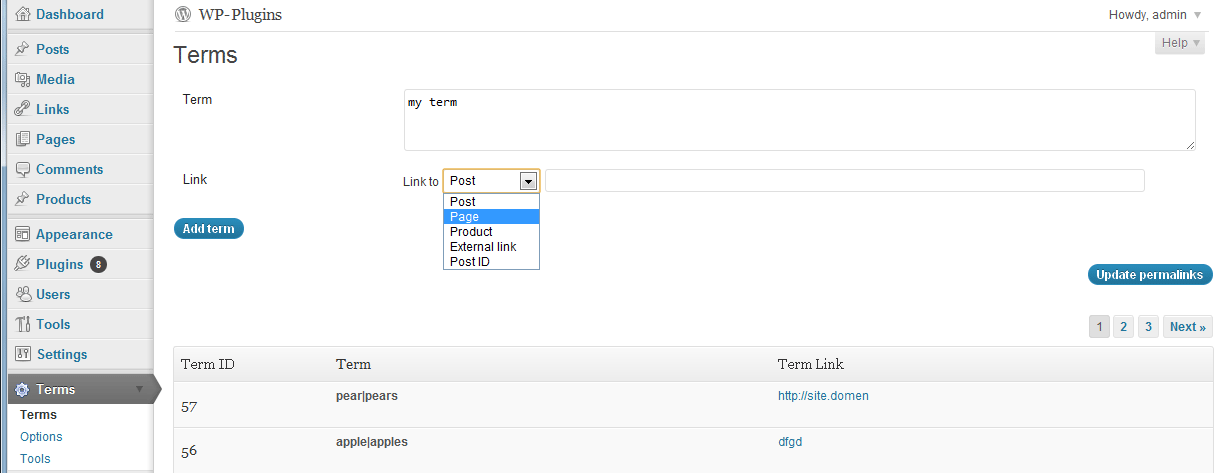Choose External link option in list
Image resolution: width=1221 pixels, height=473 pixels.
[x=482, y=247]
